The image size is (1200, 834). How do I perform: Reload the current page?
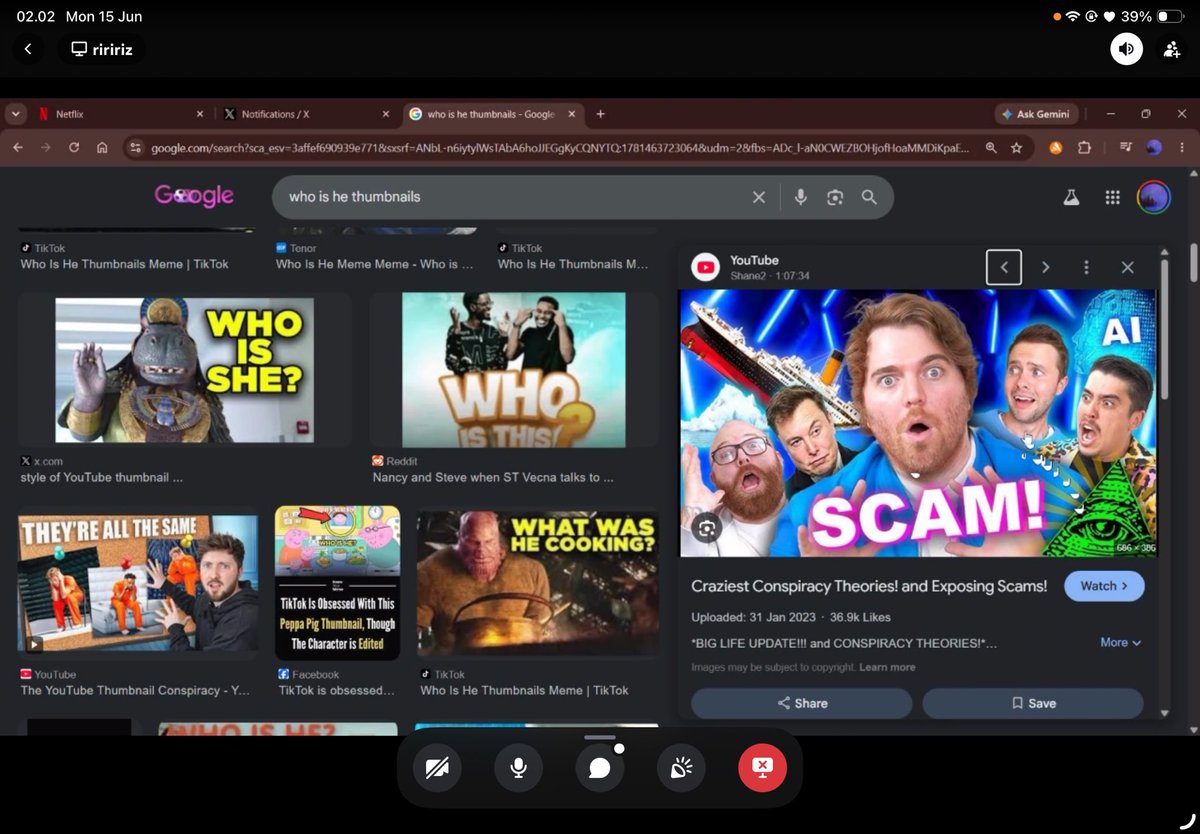(74, 147)
